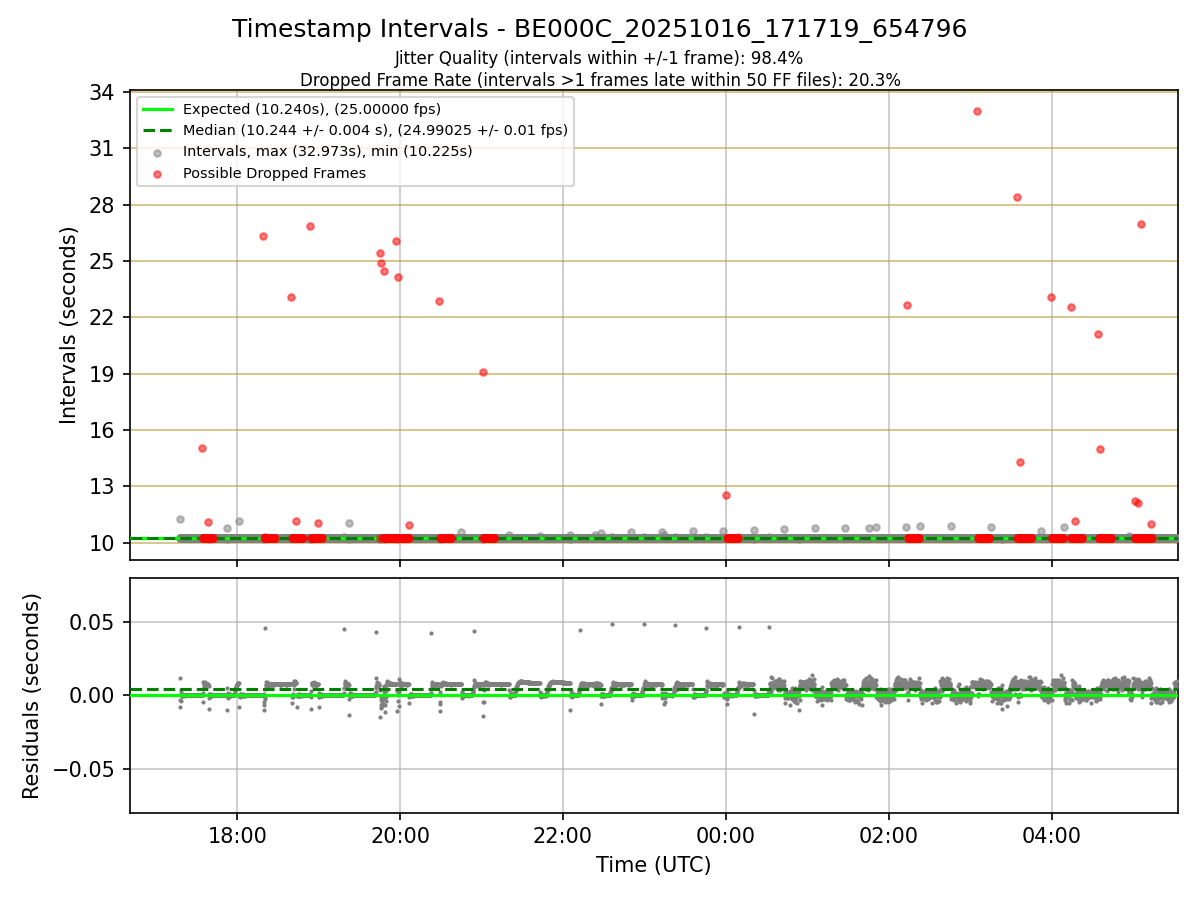
Task: Click the red point at 15 seconds before 18:00
Action: (x=202, y=448)
